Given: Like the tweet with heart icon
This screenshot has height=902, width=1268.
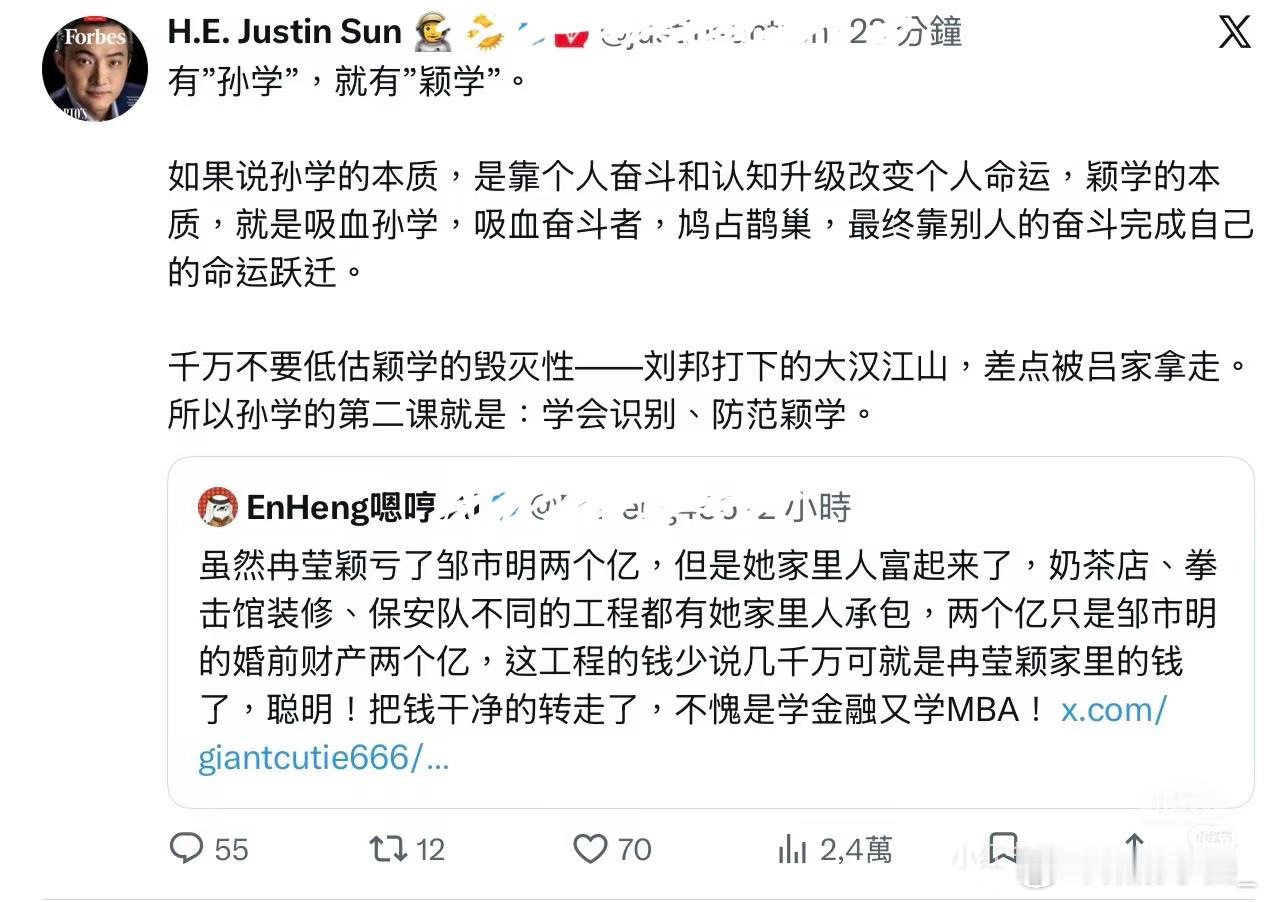Looking at the screenshot, I should 590,849.
